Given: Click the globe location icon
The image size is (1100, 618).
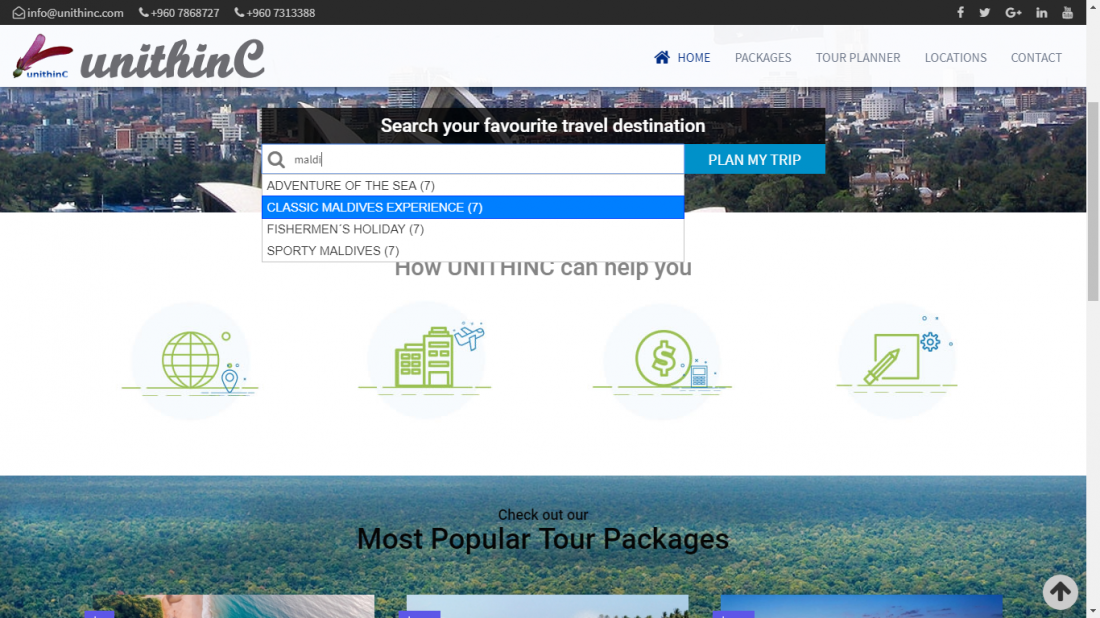Looking at the screenshot, I should [x=191, y=361].
